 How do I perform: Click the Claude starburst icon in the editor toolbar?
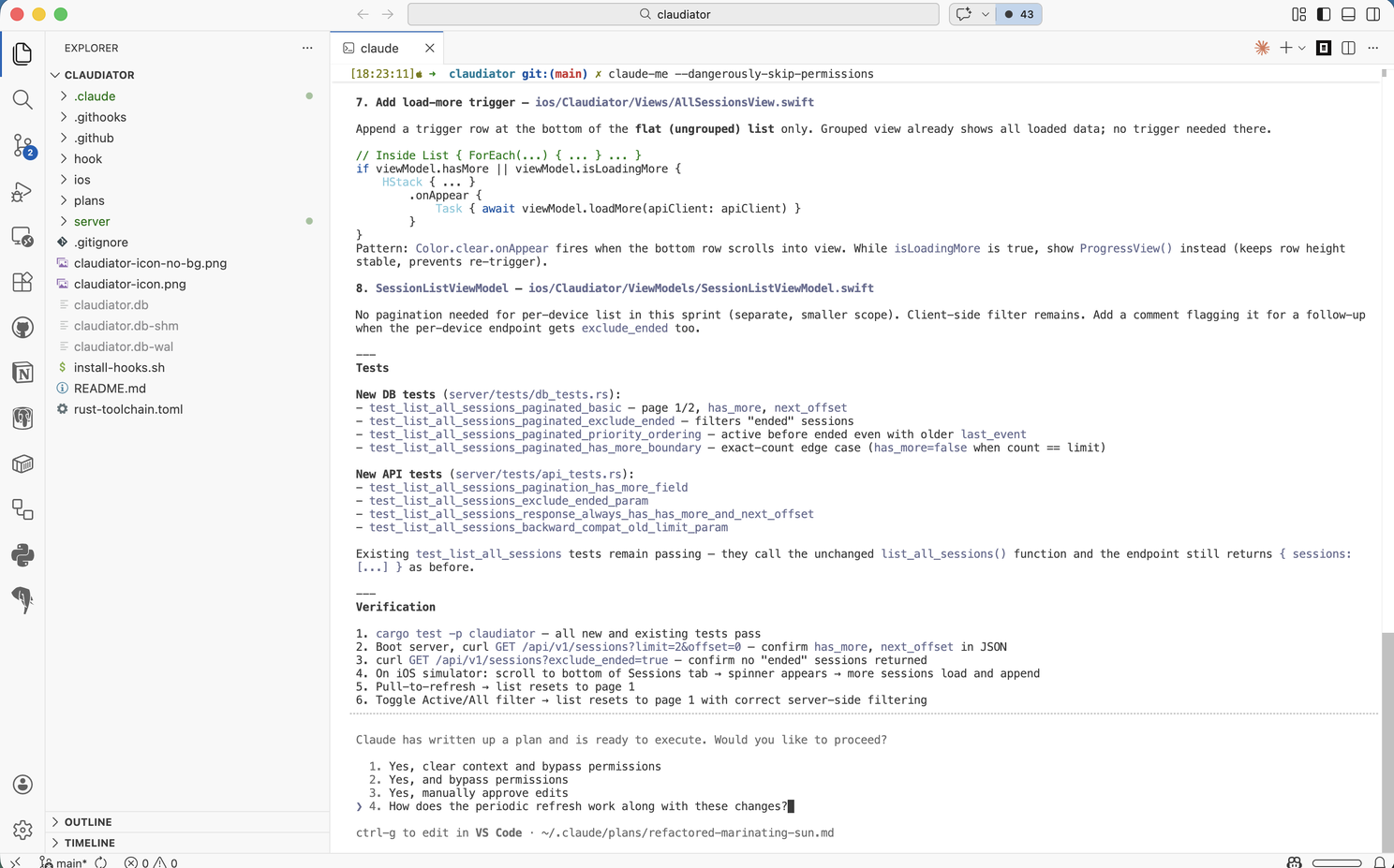[1262, 48]
